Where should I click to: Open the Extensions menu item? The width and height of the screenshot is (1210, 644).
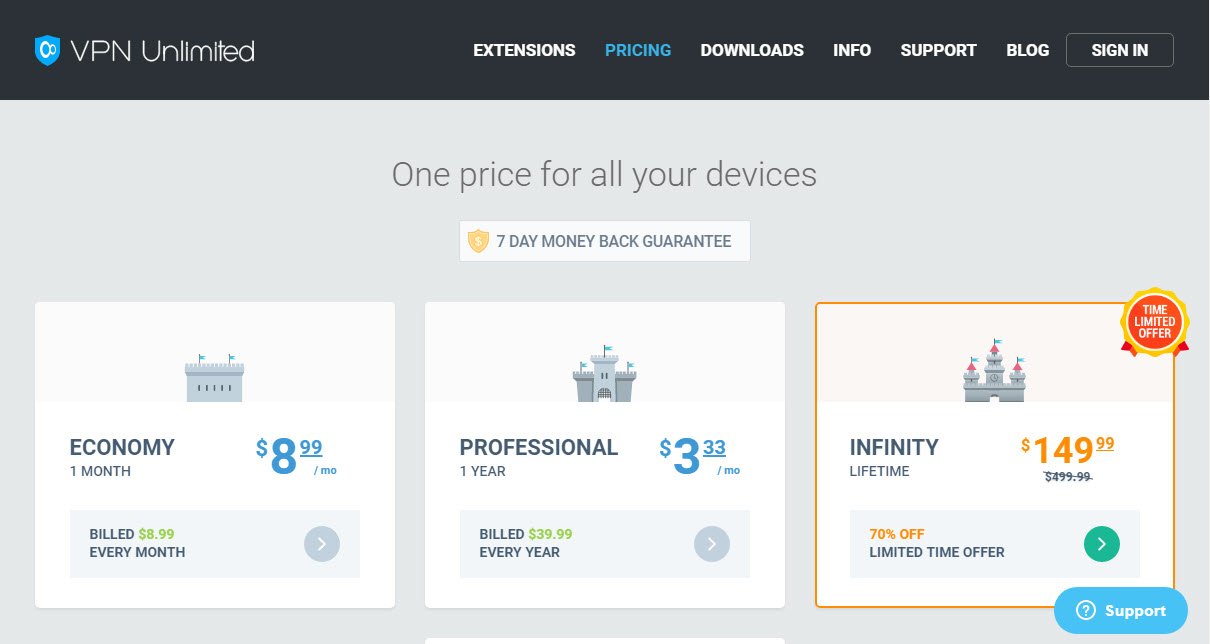(524, 50)
